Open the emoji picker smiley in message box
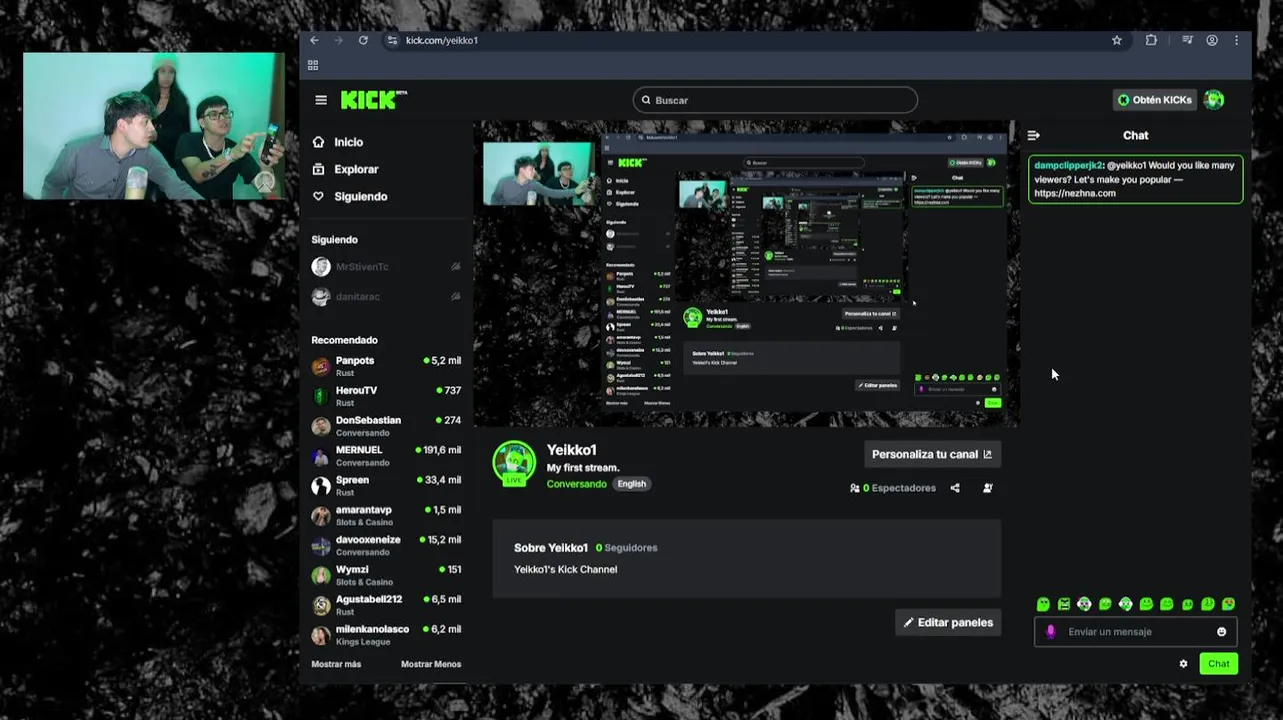The width and height of the screenshot is (1283, 720). click(x=1221, y=631)
